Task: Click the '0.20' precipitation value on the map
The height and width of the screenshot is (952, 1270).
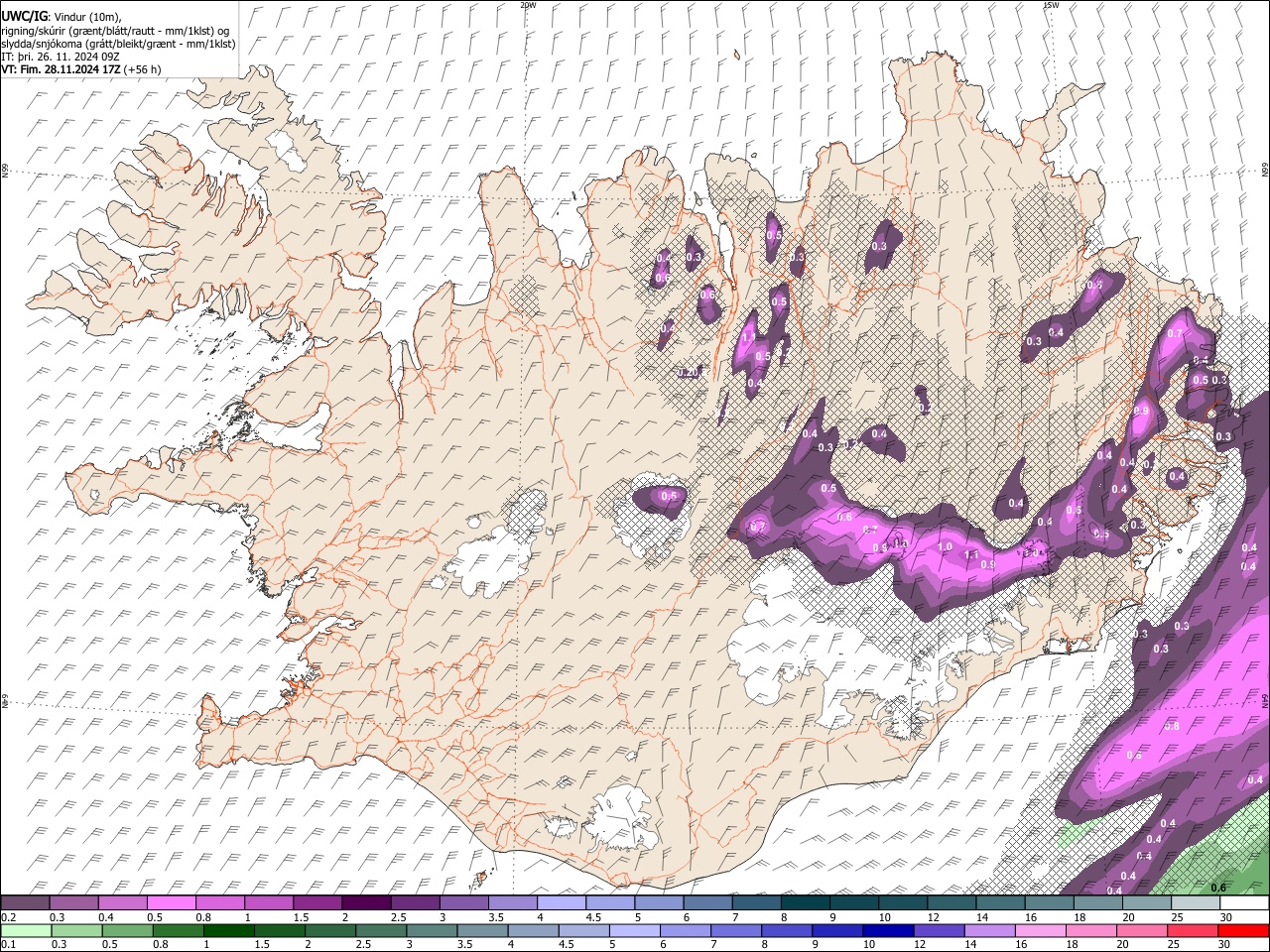Action: (689, 373)
